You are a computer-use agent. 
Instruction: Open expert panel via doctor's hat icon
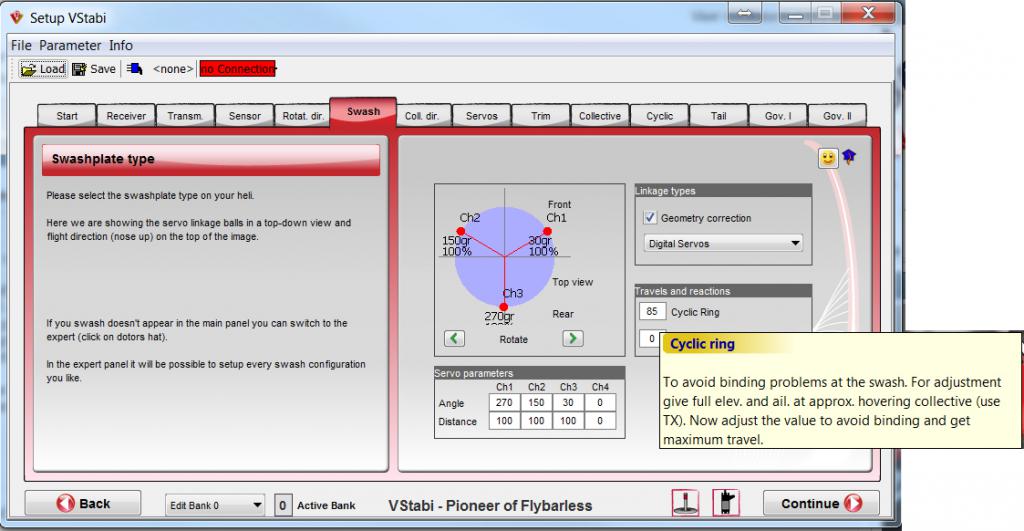[849, 157]
